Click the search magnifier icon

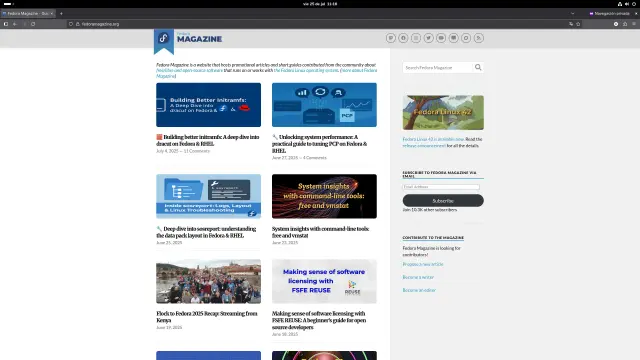click(478, 67)
